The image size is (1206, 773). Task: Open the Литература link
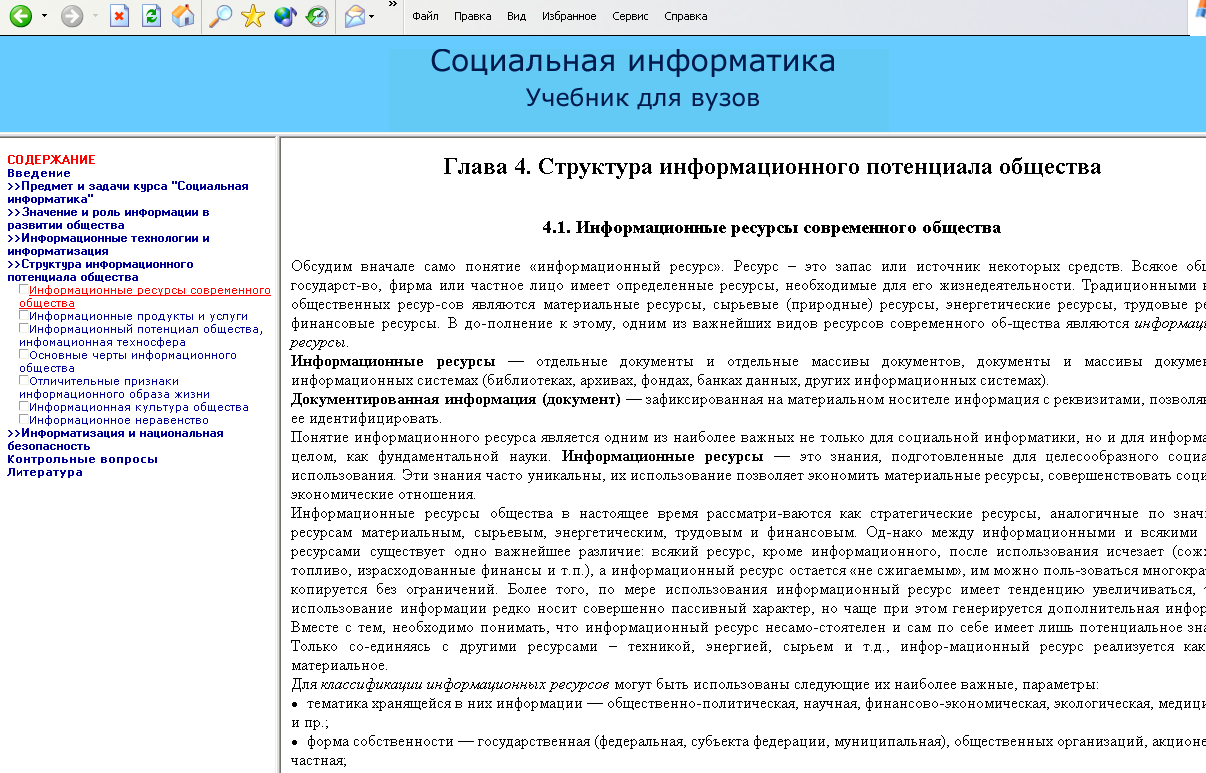(45, 472)
